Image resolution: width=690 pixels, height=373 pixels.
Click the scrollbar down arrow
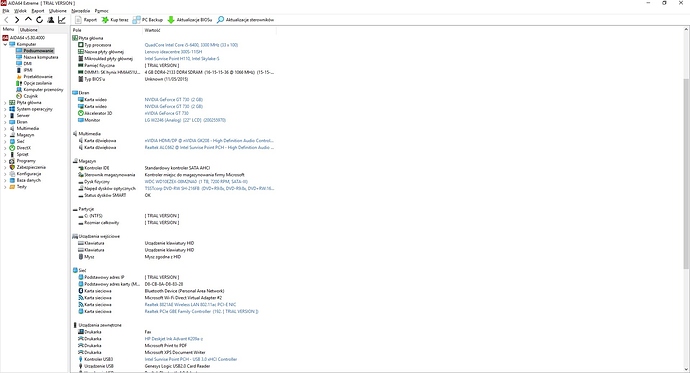pyautogui.click(x=686, y=369)
